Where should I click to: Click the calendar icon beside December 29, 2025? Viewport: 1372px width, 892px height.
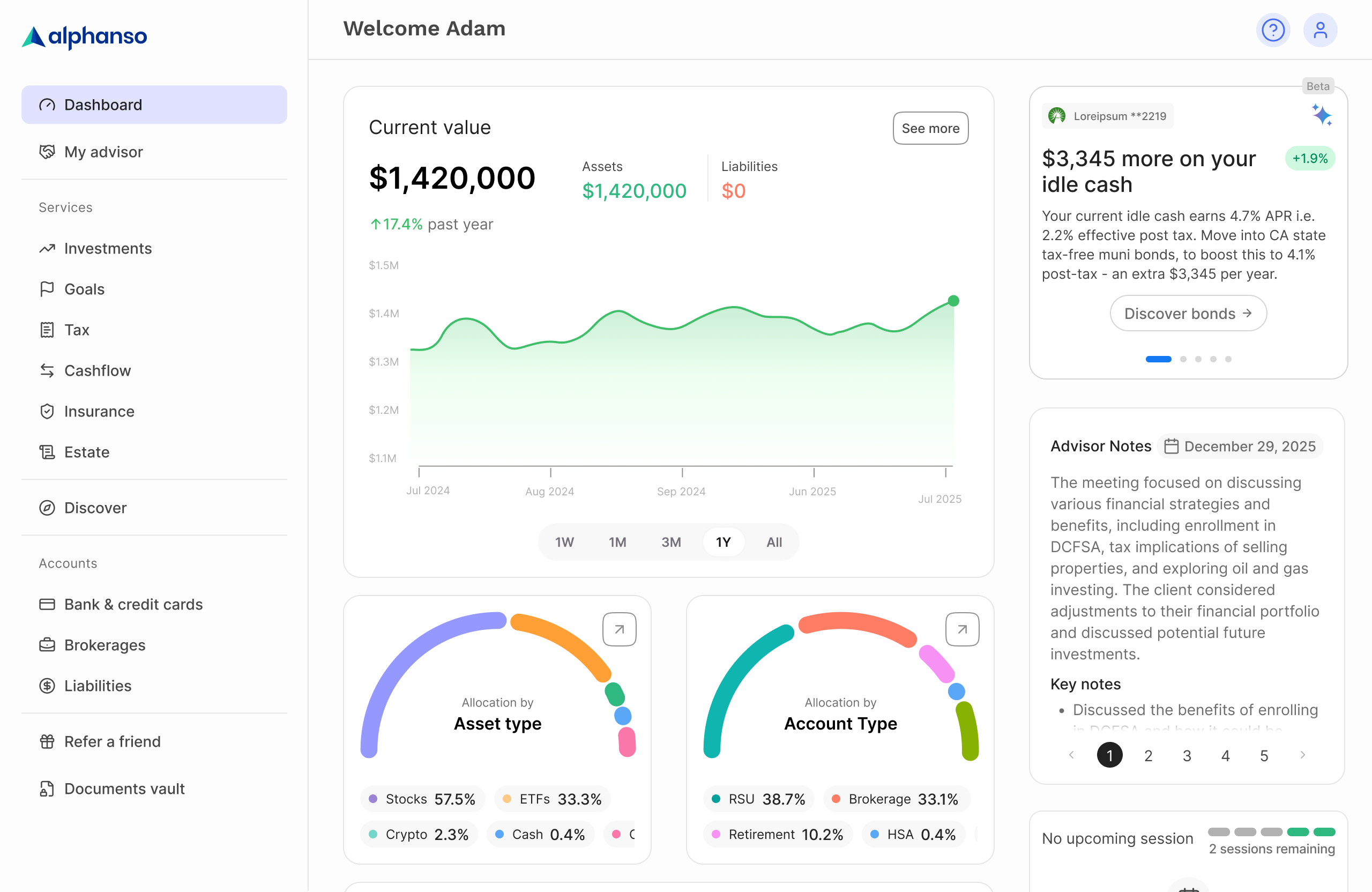tap(1171, 447)
